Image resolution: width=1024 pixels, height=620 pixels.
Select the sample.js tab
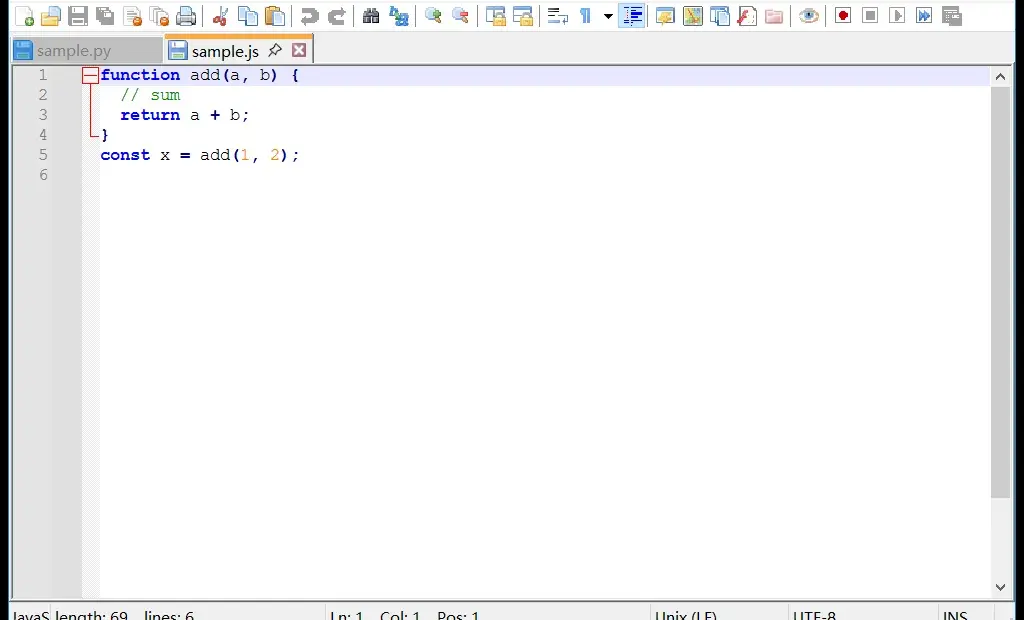[225, 51]
